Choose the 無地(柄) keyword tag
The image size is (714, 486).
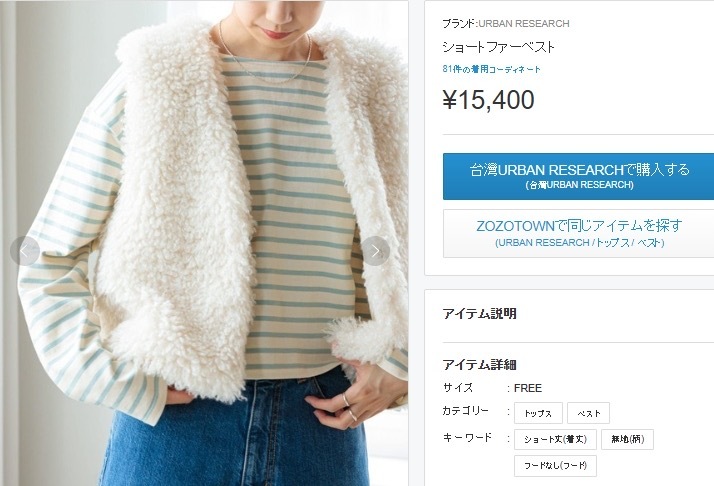pos(627,439)
